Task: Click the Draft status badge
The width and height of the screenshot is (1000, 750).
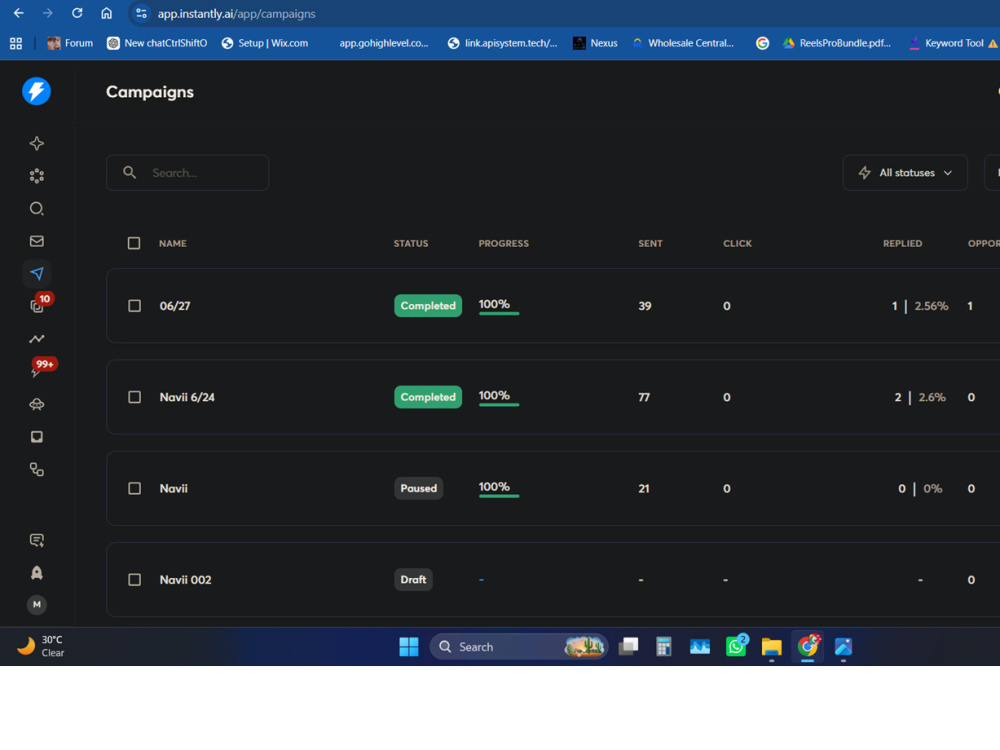Action: point(413,580)
